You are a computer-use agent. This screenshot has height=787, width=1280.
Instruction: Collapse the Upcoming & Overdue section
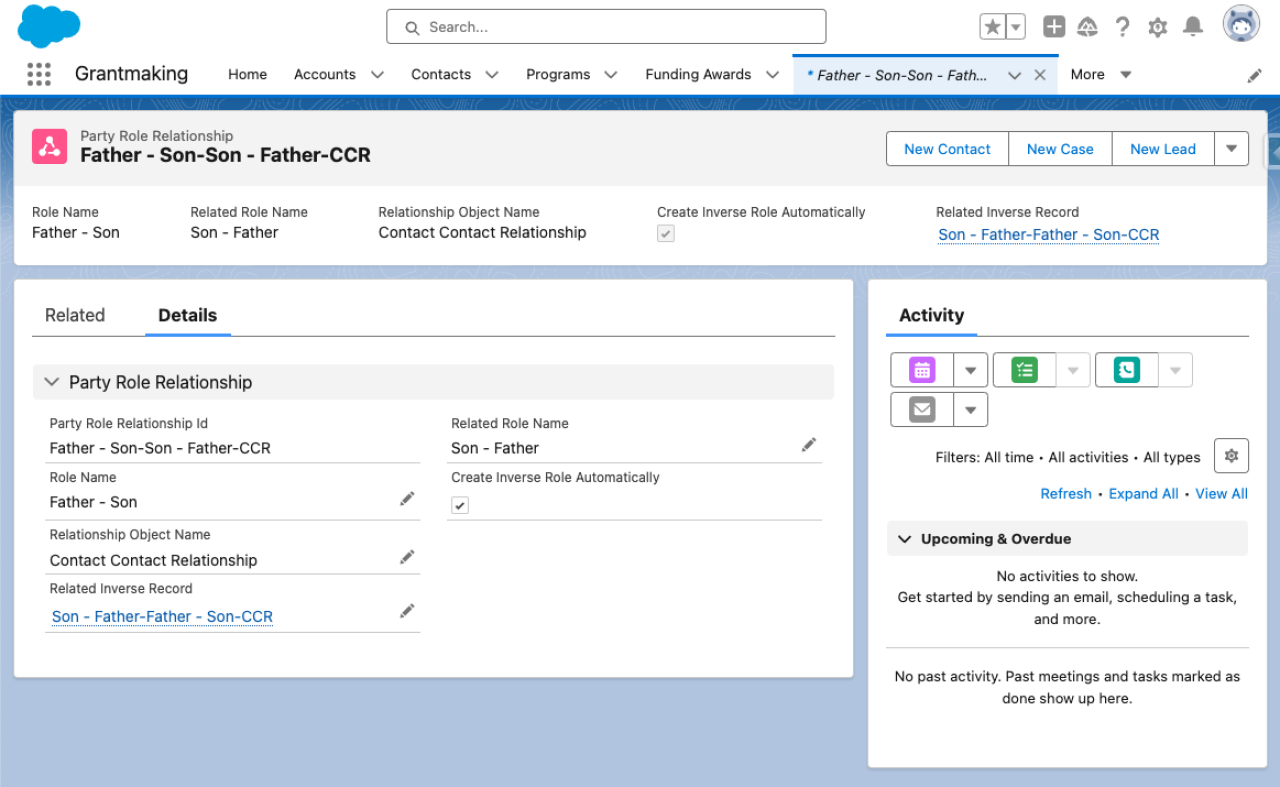pyautogui.click(x=905, y=539)
